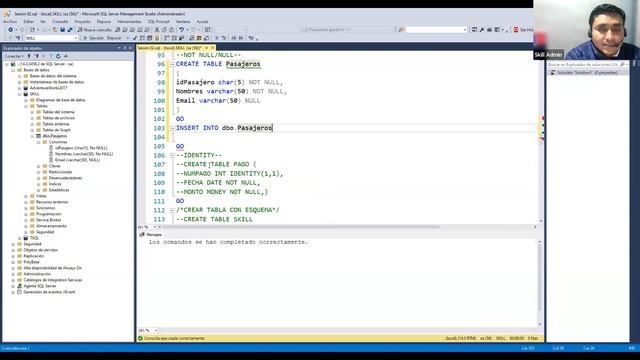Collapse the Bases de datos node
This screenshot has width=640, height=360.
point(13,70)
